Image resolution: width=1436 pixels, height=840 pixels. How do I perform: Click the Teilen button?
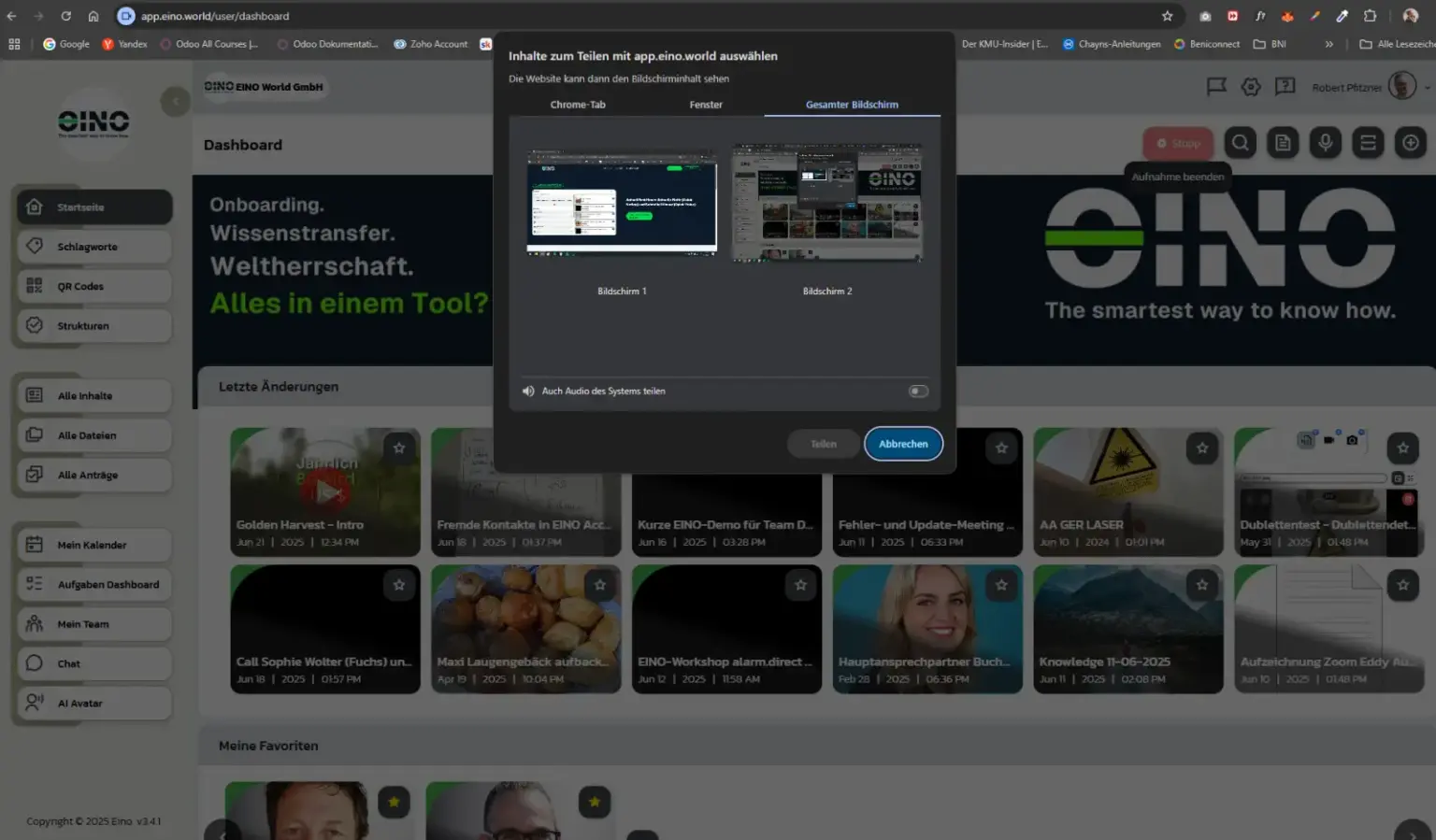(824, 444)
